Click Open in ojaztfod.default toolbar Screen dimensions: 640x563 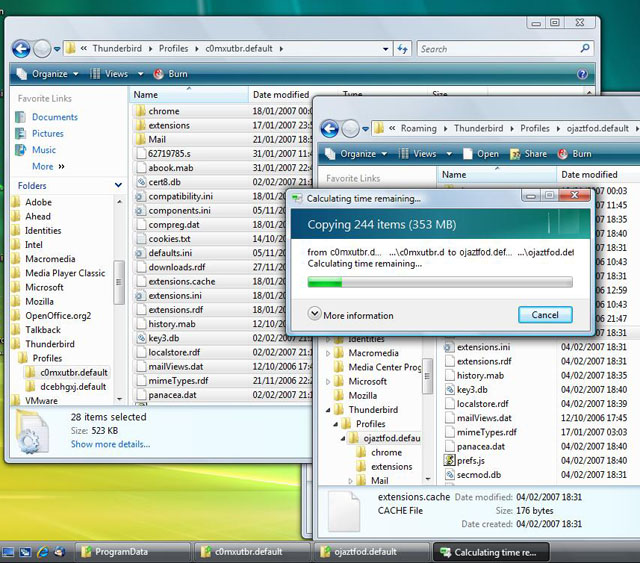pyautogui.click(x=481, y=154)
